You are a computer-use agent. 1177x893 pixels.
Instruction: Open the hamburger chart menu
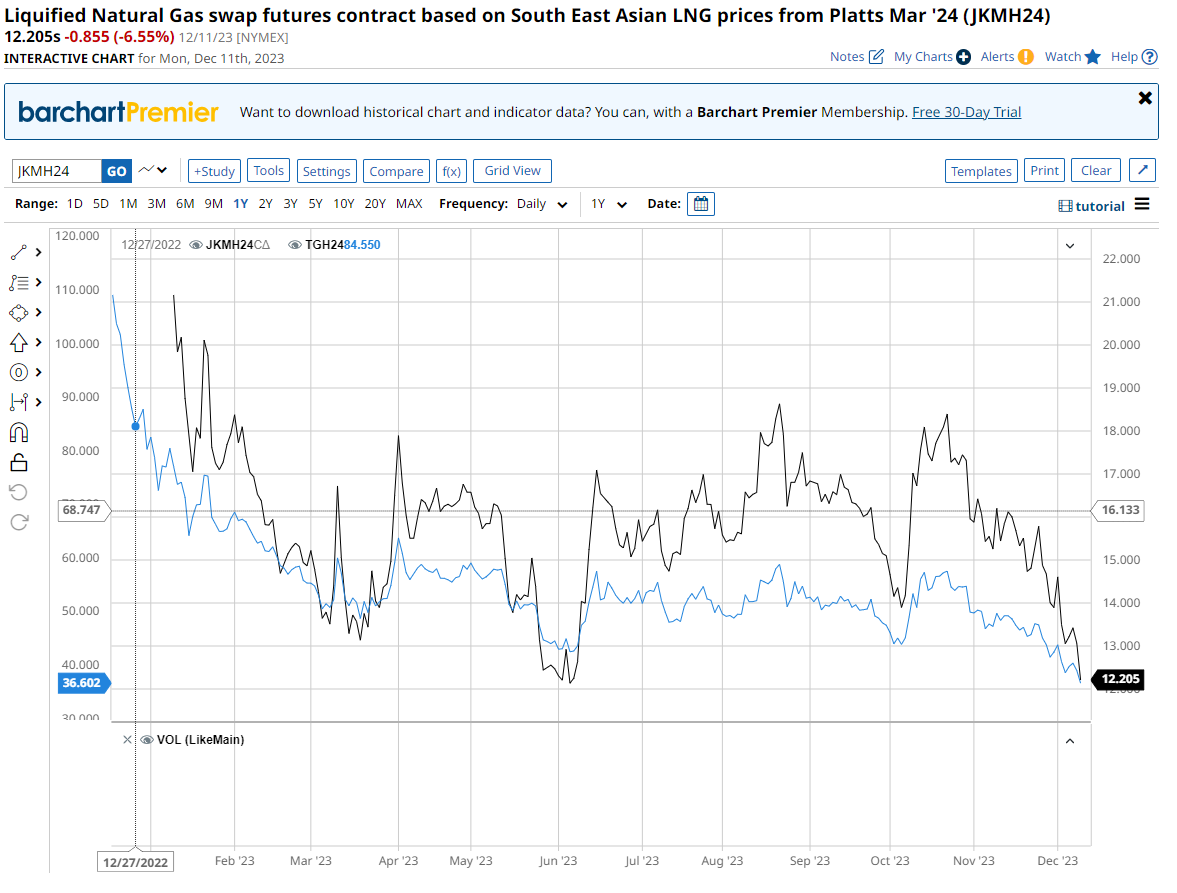tap(1142, 205)
